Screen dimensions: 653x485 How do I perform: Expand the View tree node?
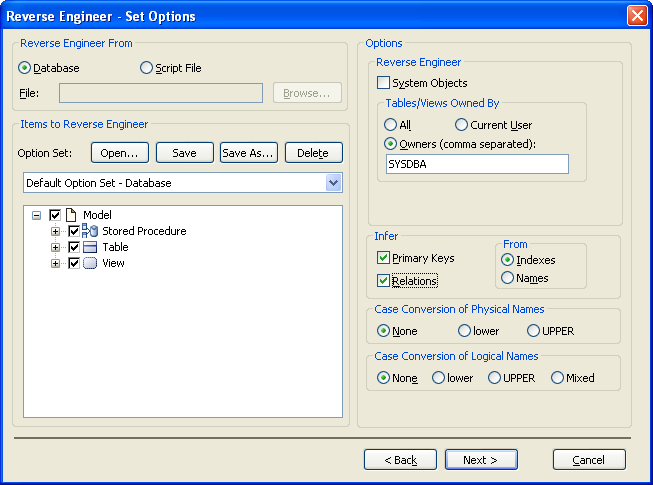click(x=56, y=263)
